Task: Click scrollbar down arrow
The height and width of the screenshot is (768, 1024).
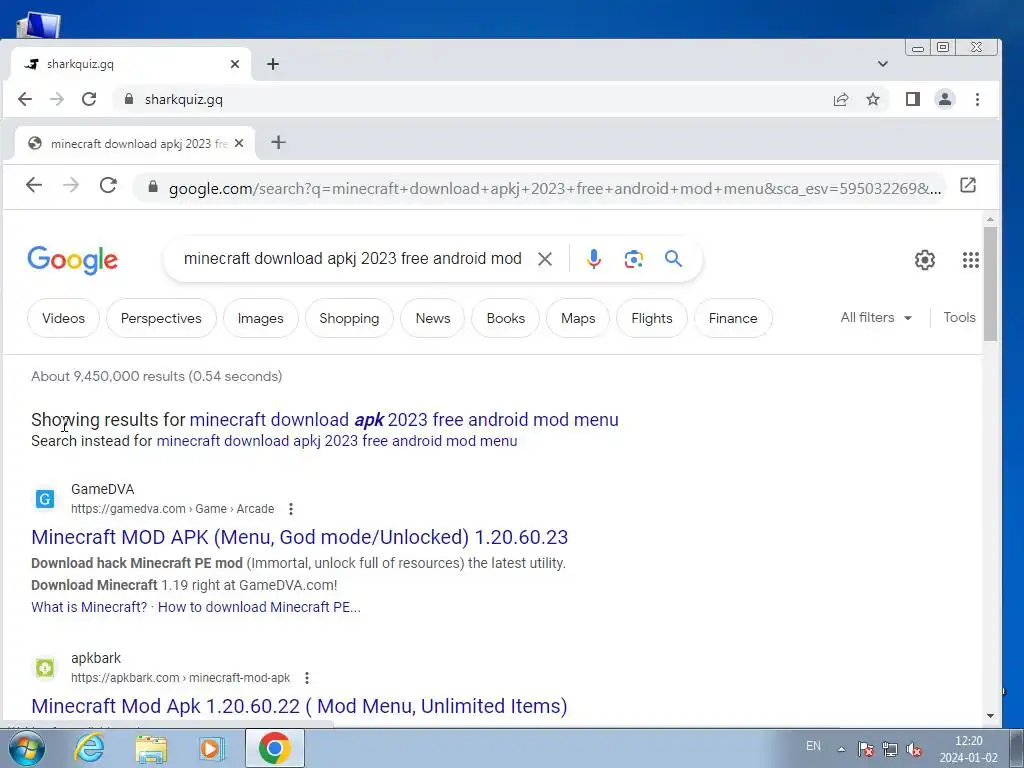Action: click(990, 716)
